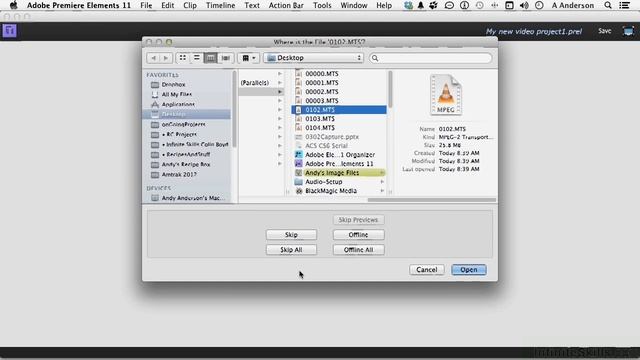Select Adobe Elements 11 Organizer item

pyautogui.click(x=340, y=155)
